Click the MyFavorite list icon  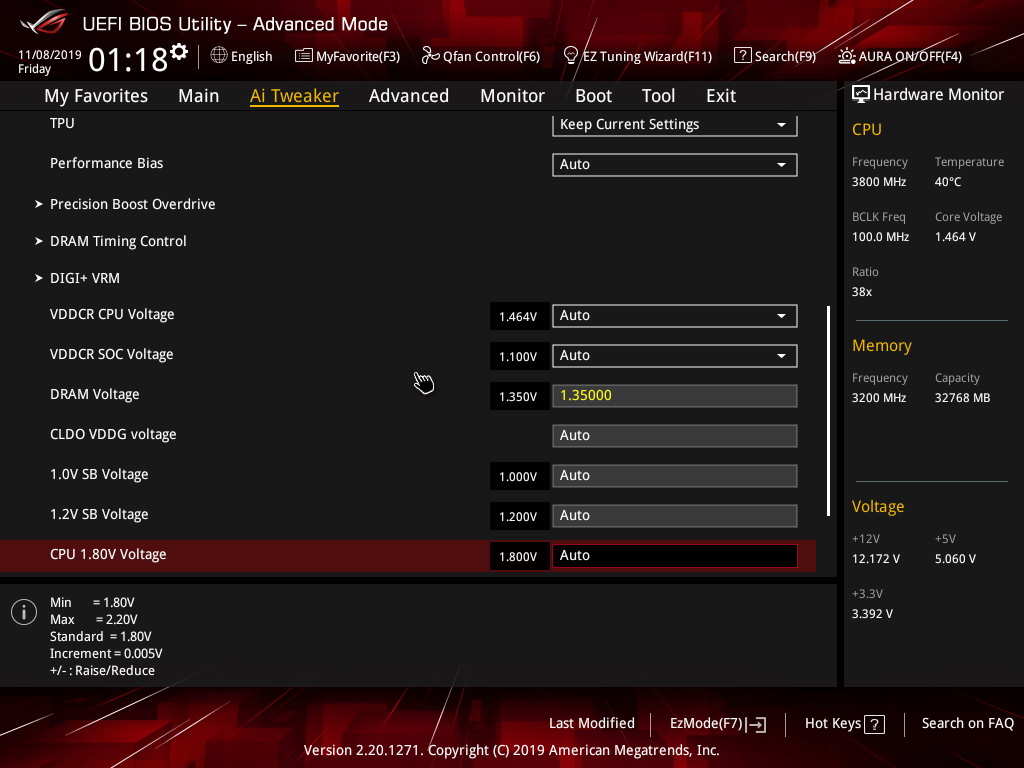pyautogui.click(x=303, y=56)
